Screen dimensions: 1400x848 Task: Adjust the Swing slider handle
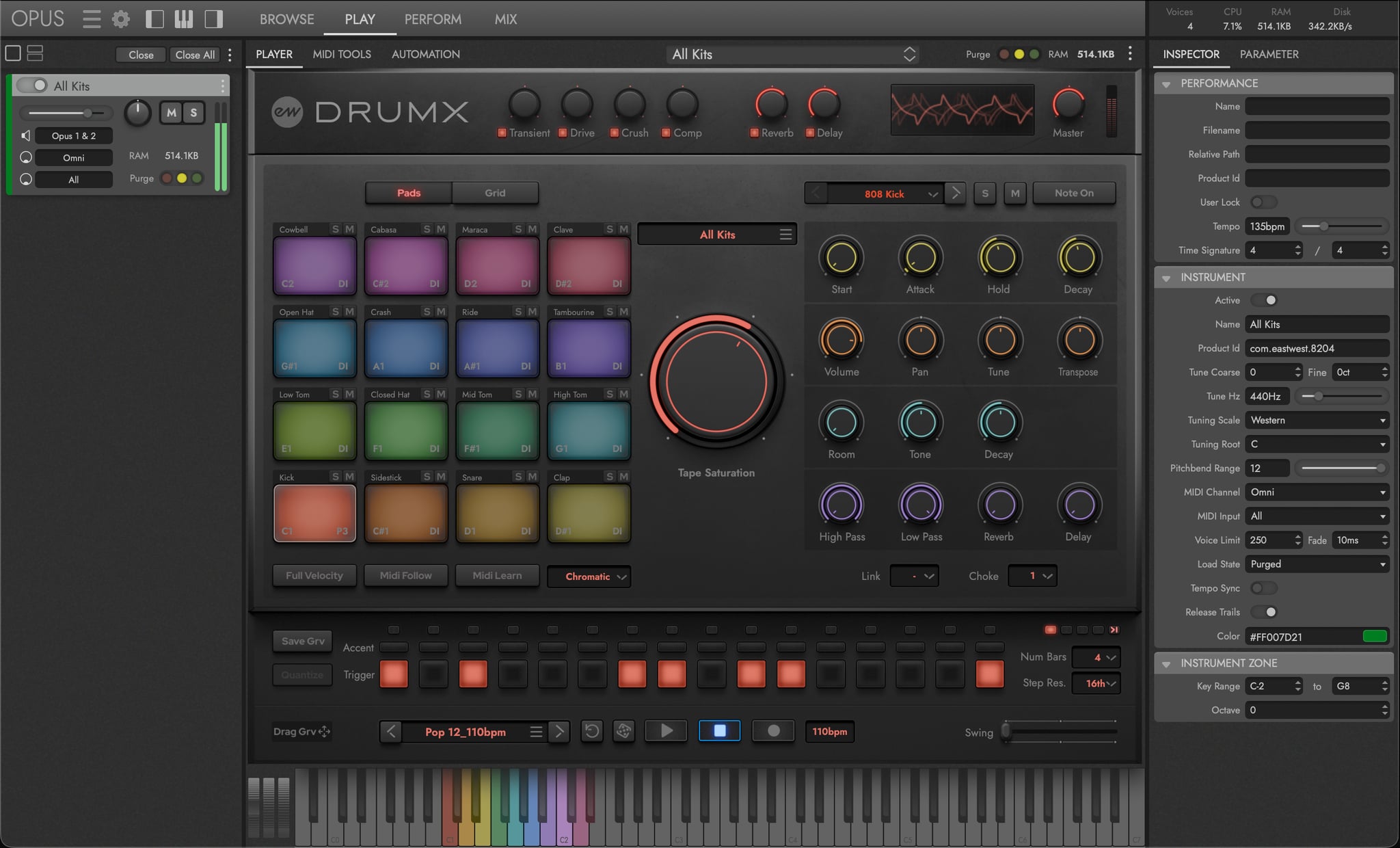[x=1006, y=732]
